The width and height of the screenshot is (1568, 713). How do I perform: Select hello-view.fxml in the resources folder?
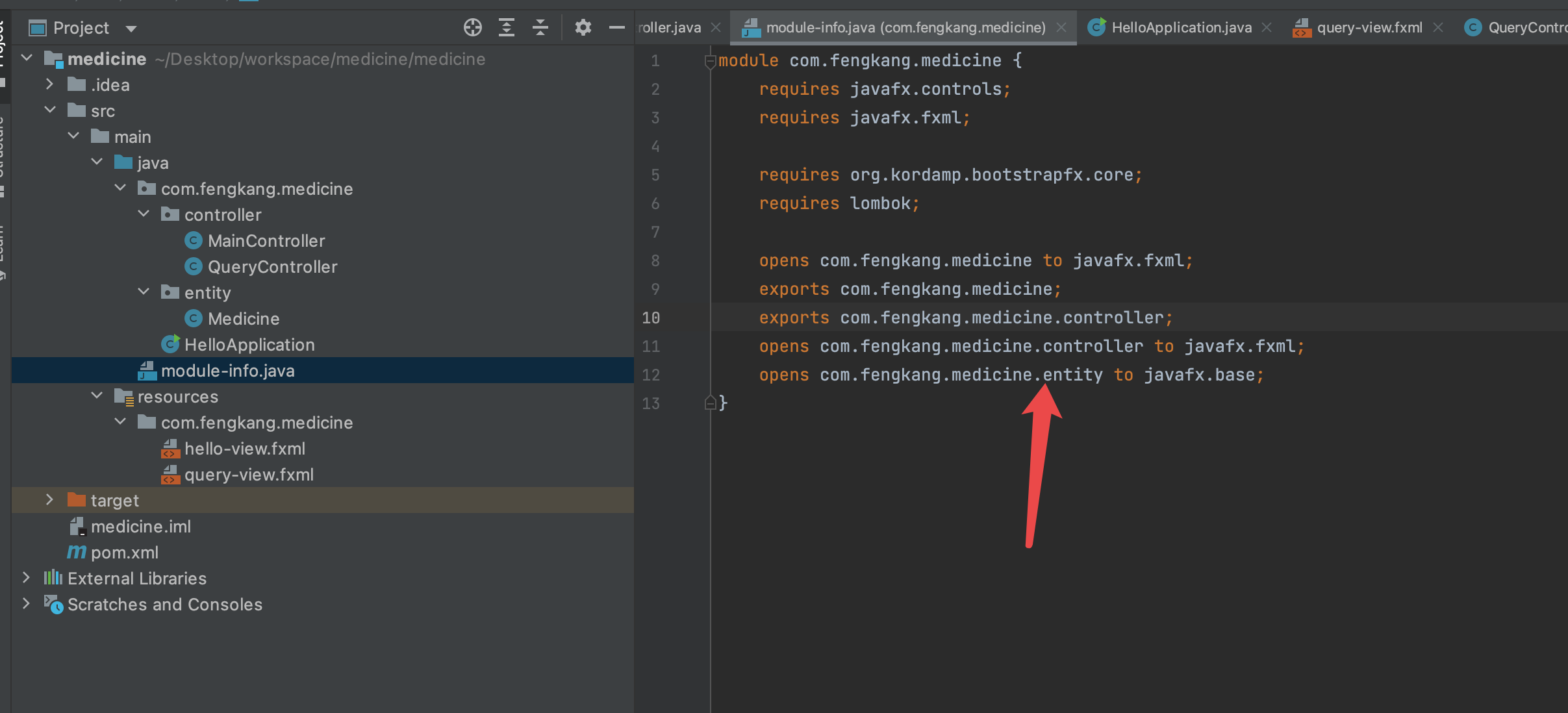click(x=244, y=449)
